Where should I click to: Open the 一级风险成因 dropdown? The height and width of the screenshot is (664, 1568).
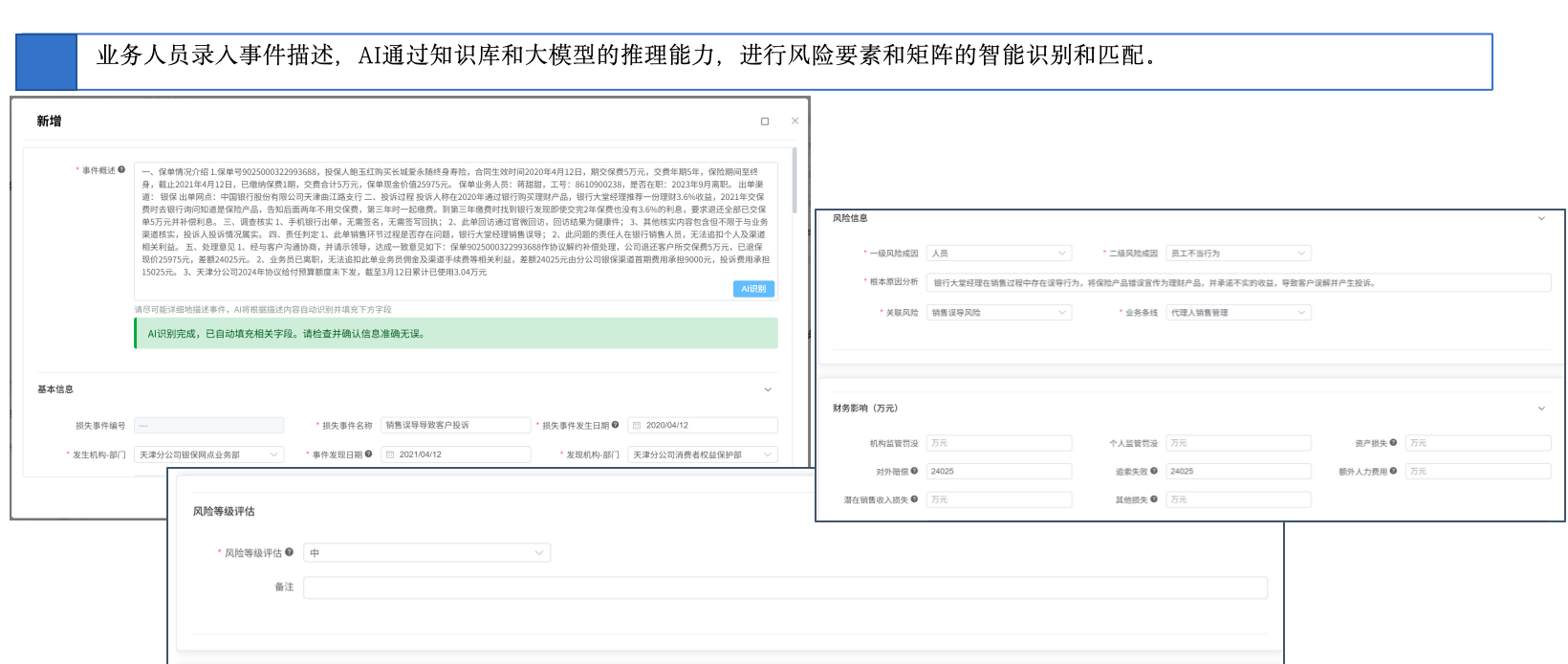(999, 254)
